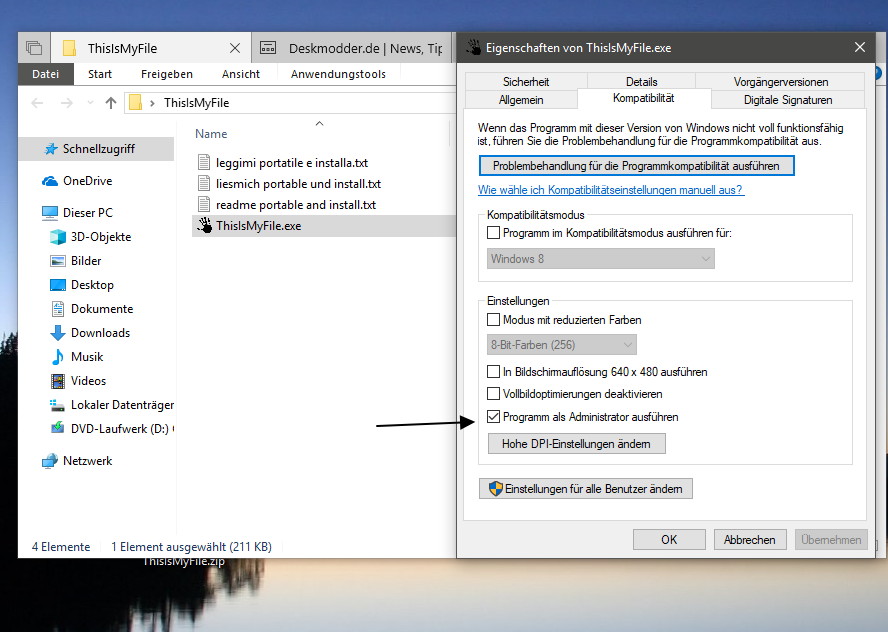
Task: Toggle Vollbildoptimierungen deaktivieren checkbox
Action: click(493, 394)
